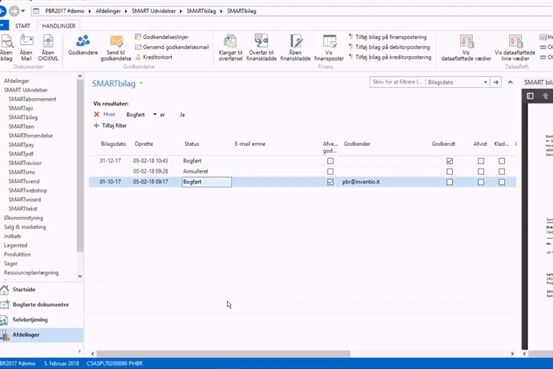The height and width of the screenshot is (369, 553).
Task: Open Godkendelseslinjer in the ribbon
Action: pyautogui.click(x=162, y=37)
